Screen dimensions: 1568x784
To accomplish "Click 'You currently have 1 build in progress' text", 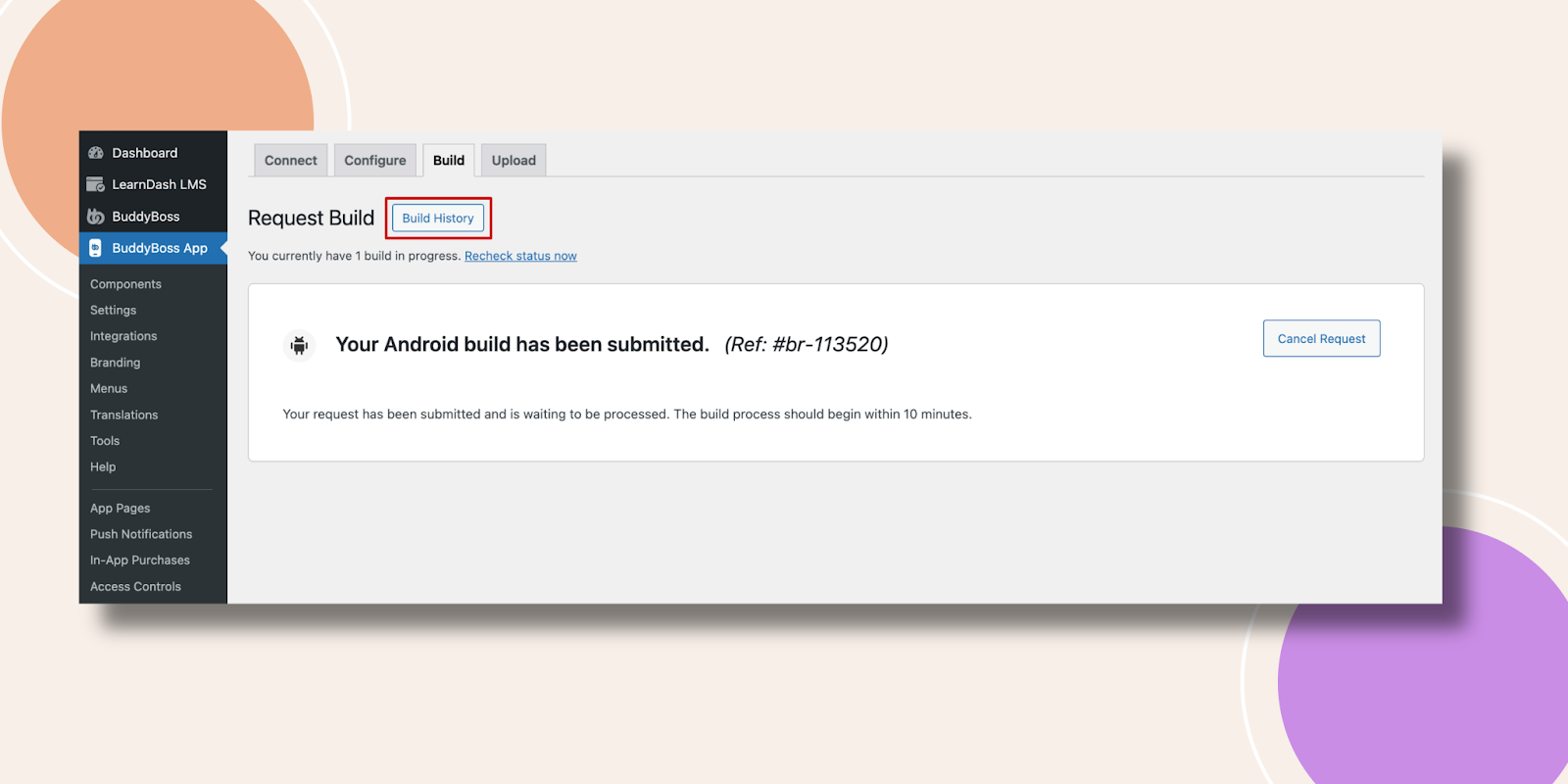I will pyautogui.click(x=354, y=256).
